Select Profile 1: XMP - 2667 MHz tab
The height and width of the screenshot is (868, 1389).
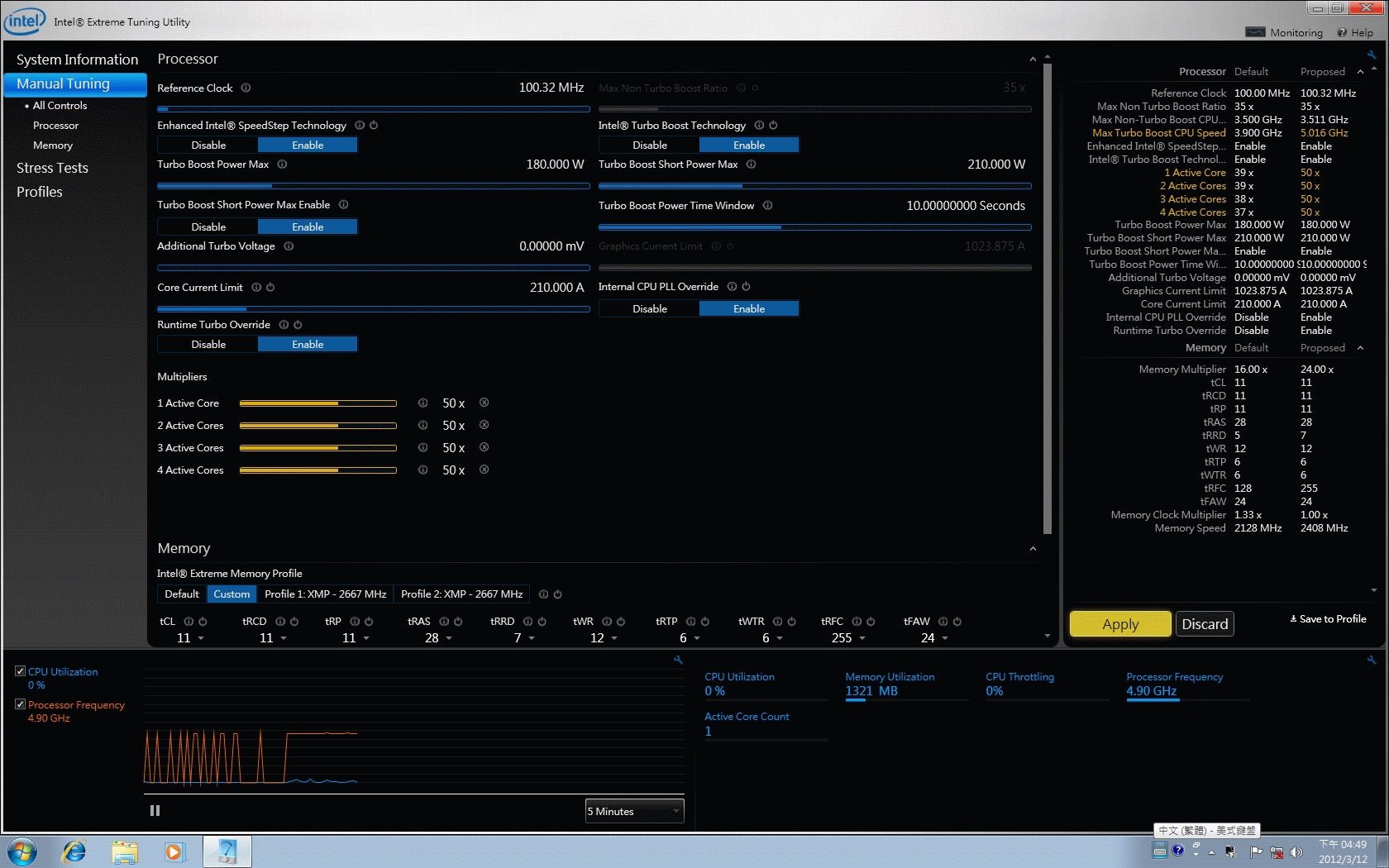[x=325, y=594]
